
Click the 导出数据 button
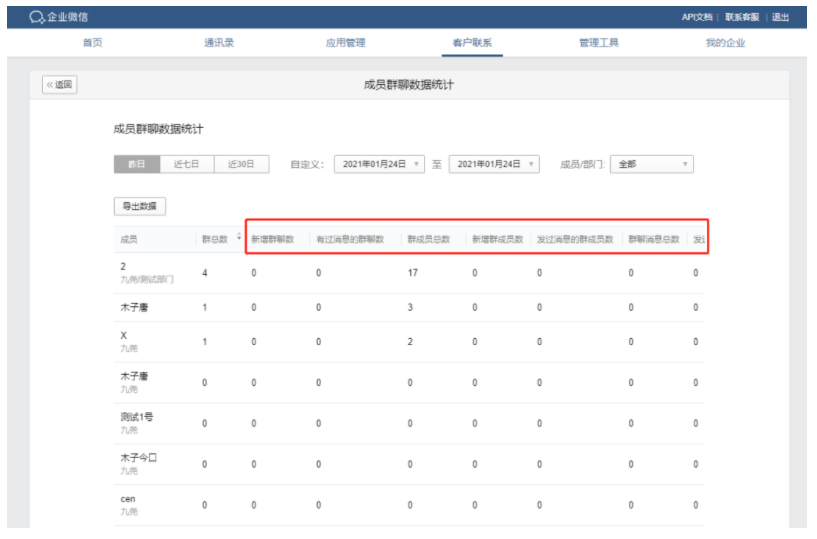(140, 206)
